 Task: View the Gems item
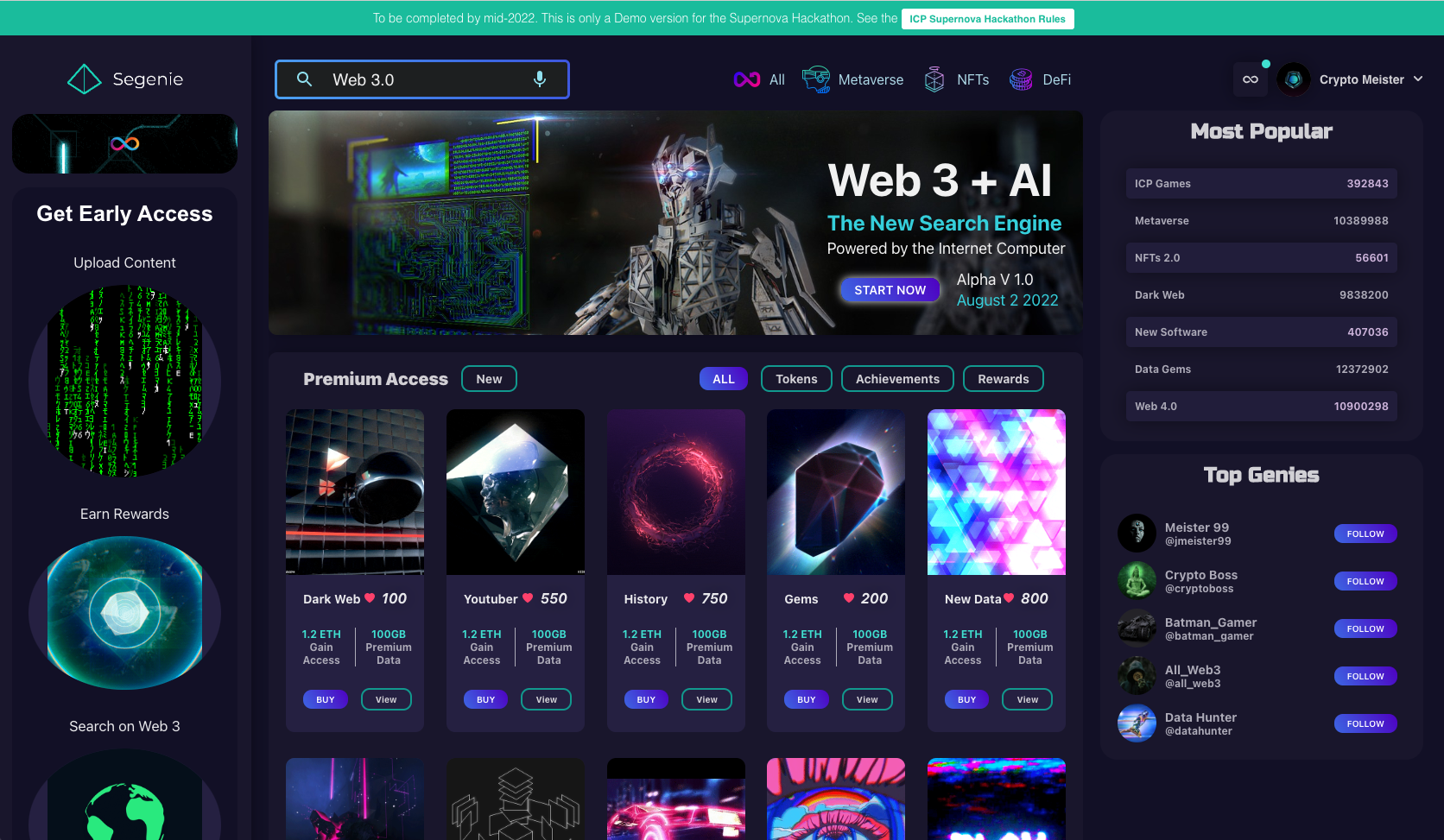[867, 699]
